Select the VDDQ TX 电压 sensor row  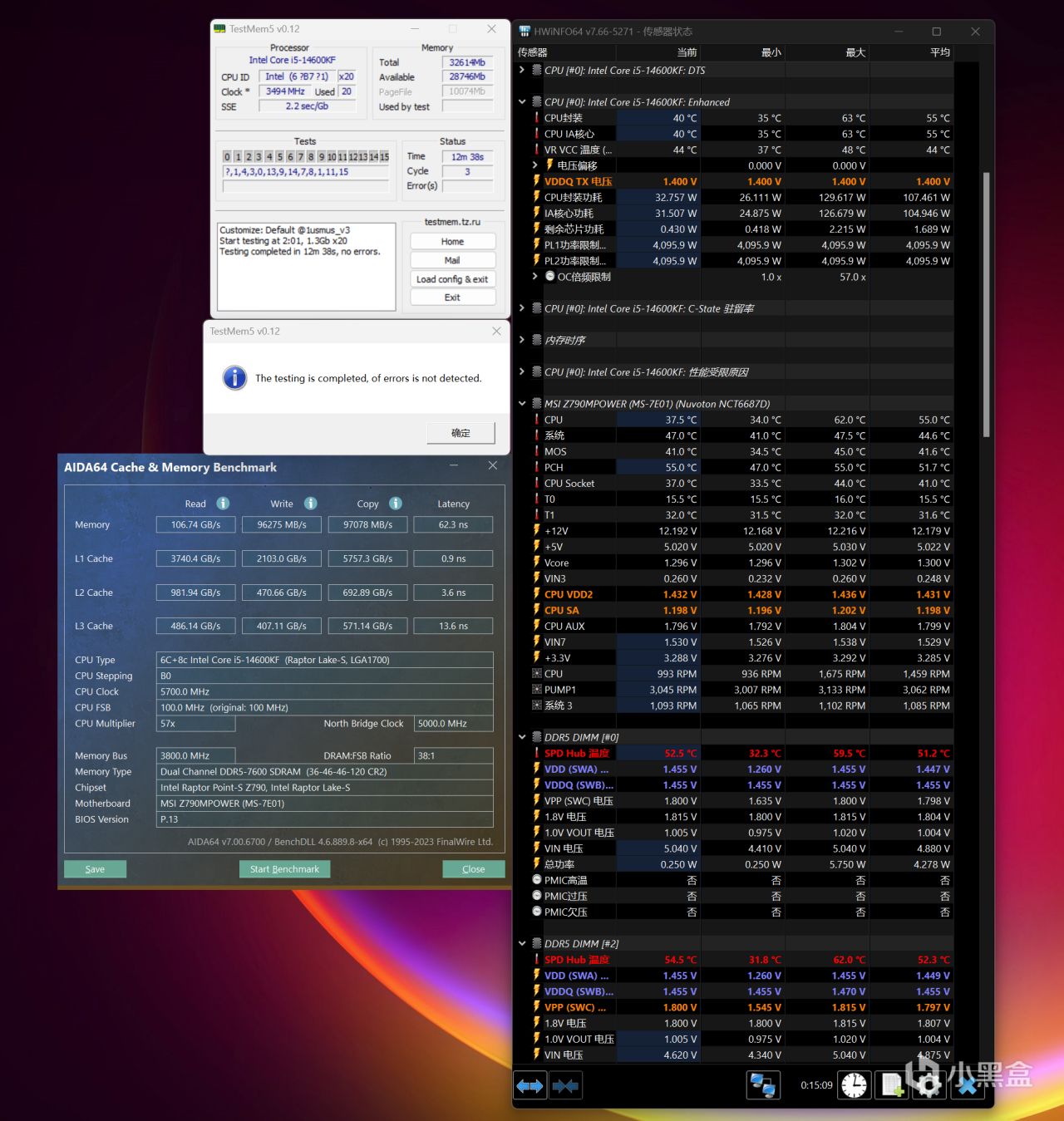tap(741, 181)
